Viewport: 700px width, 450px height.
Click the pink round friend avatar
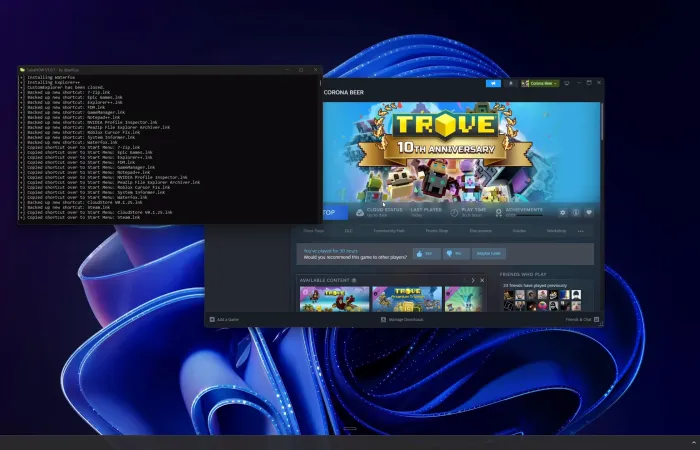coord(542,306)
